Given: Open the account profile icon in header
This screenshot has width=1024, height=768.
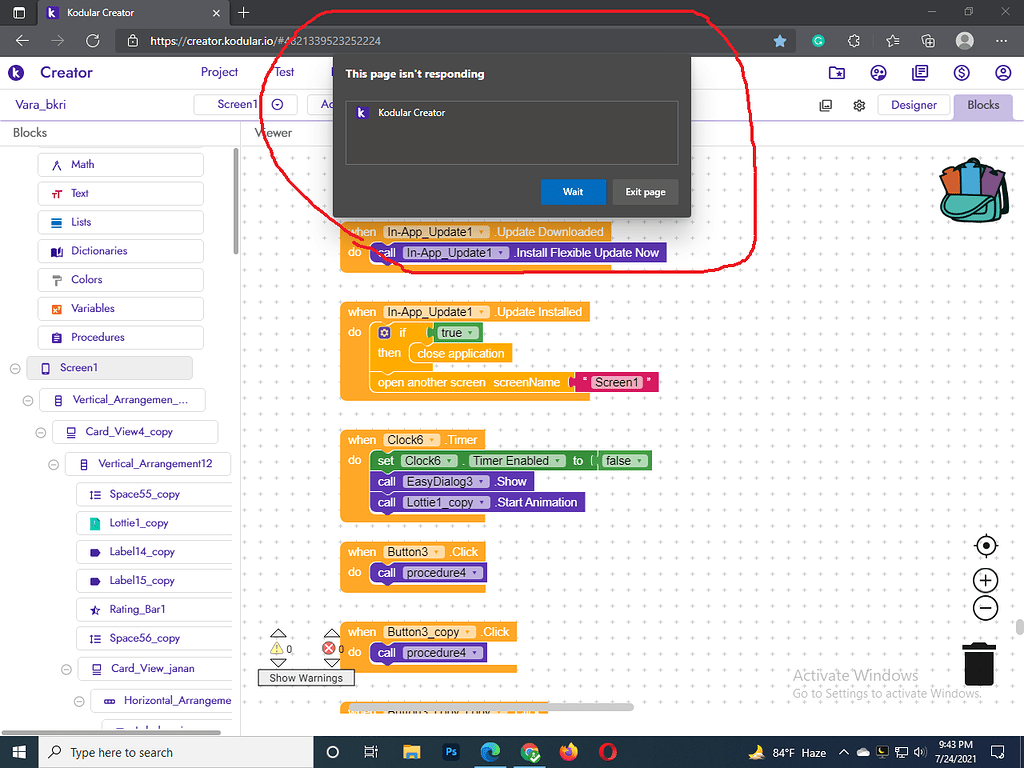Looking at the screenshot, I should 1003,72.
